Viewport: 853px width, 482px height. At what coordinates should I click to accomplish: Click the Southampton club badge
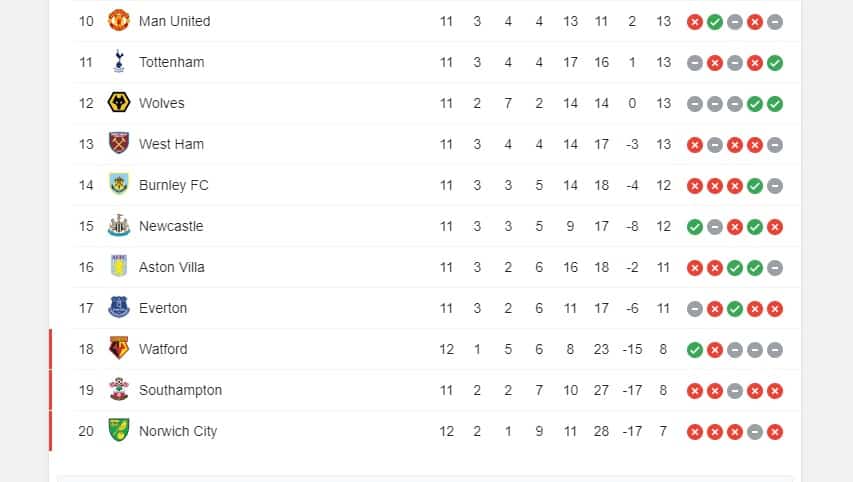click(119, 390)
